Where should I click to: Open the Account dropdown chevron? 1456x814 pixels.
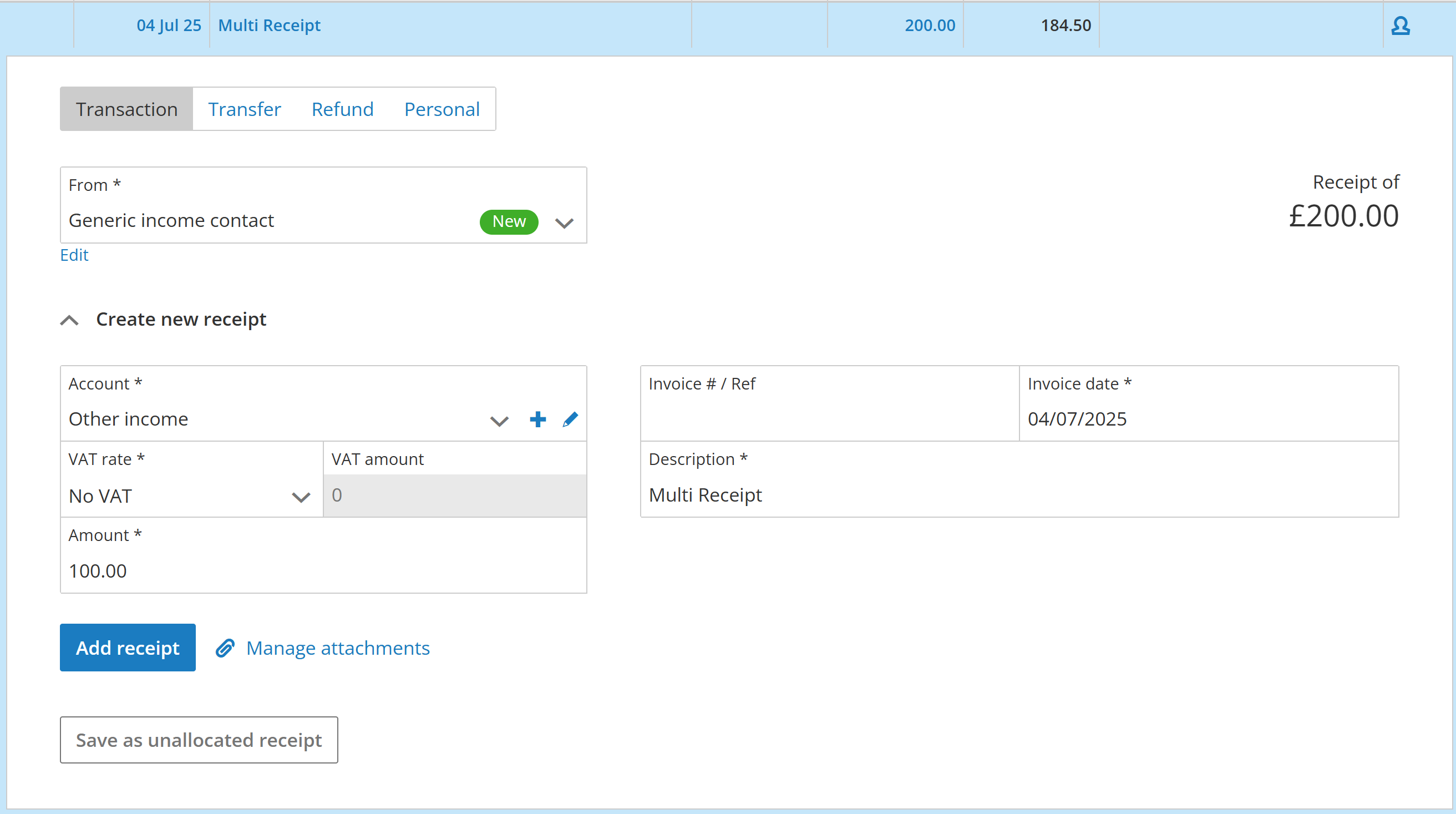(x=499, y=421)
